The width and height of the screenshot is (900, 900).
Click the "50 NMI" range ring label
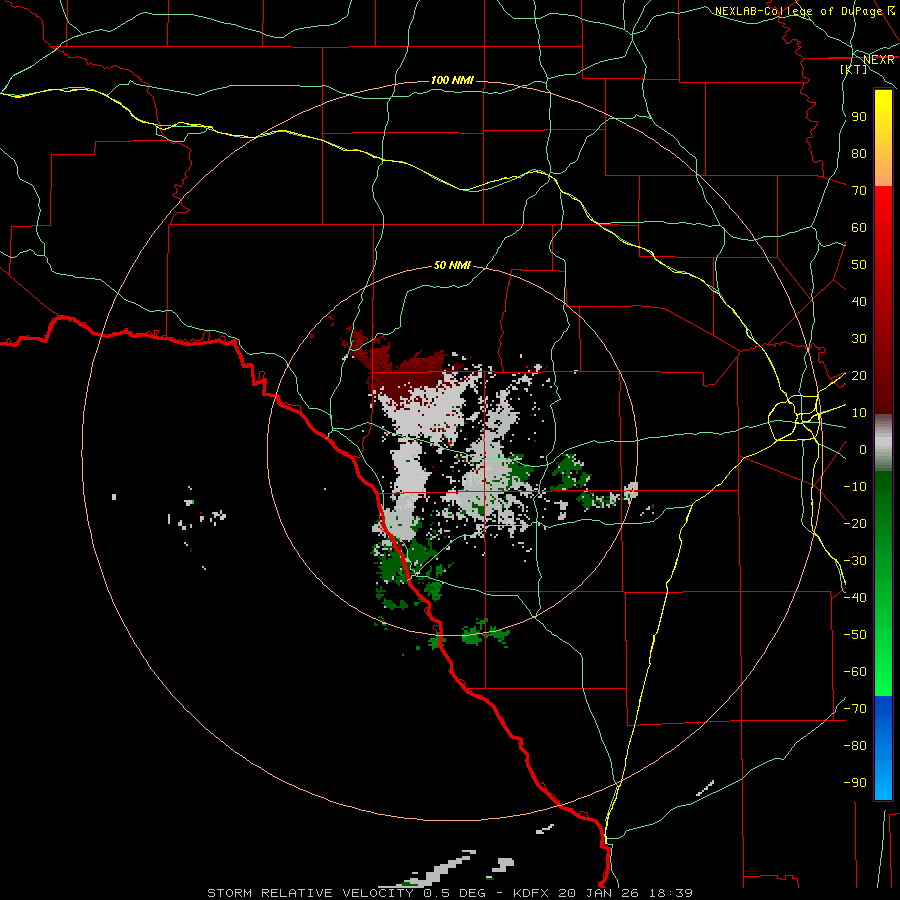(x=452, y=265)
